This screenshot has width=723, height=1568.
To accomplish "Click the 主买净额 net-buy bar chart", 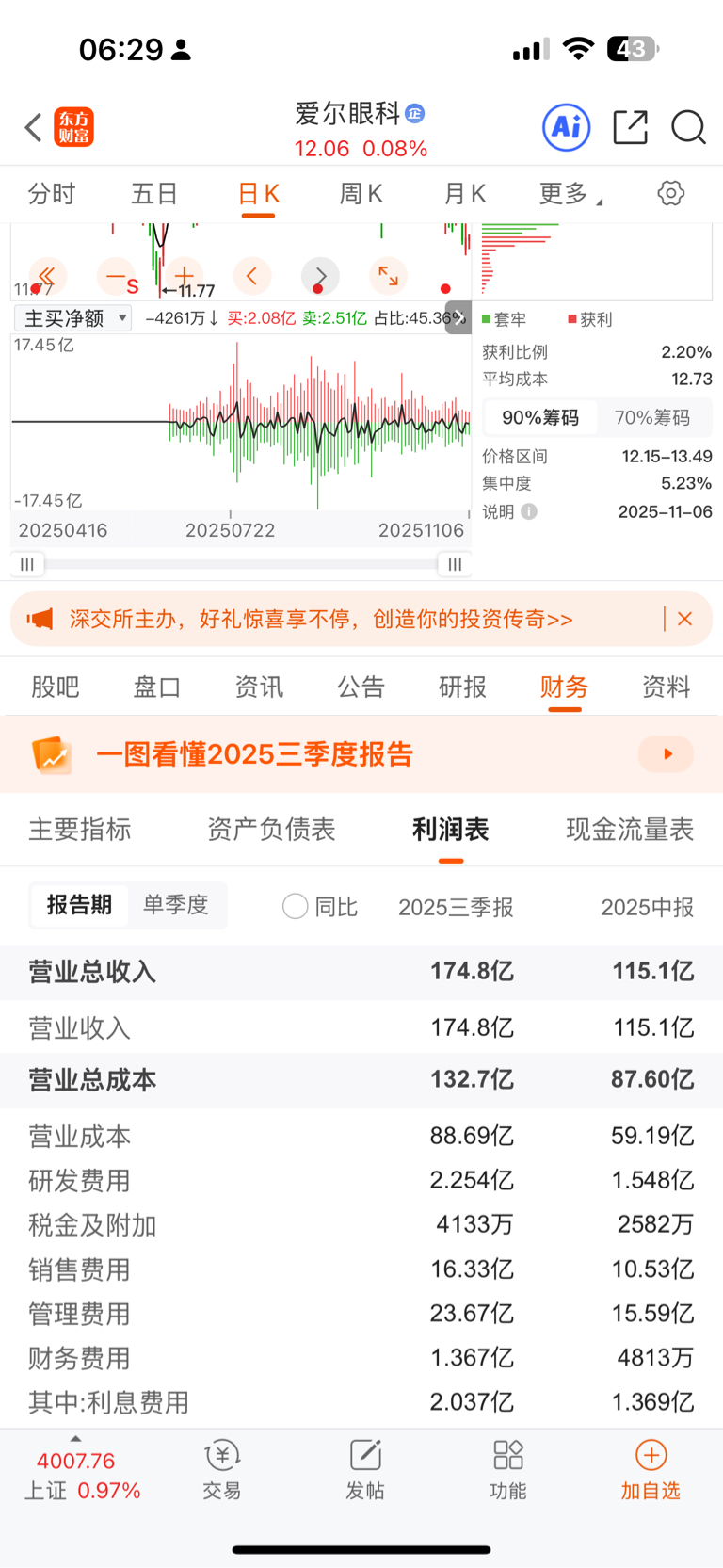I will click(241, 424).
